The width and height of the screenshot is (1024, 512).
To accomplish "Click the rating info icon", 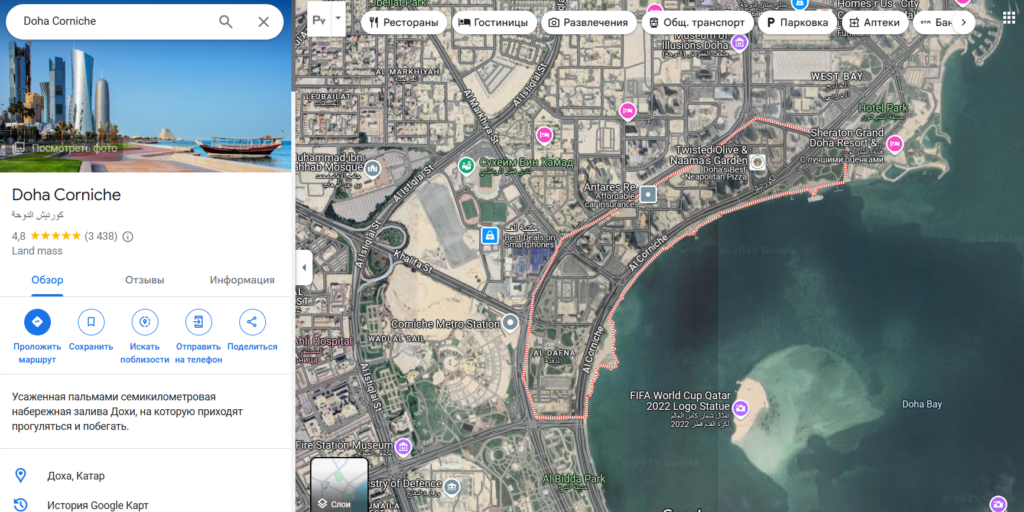I will pos(128,237).
